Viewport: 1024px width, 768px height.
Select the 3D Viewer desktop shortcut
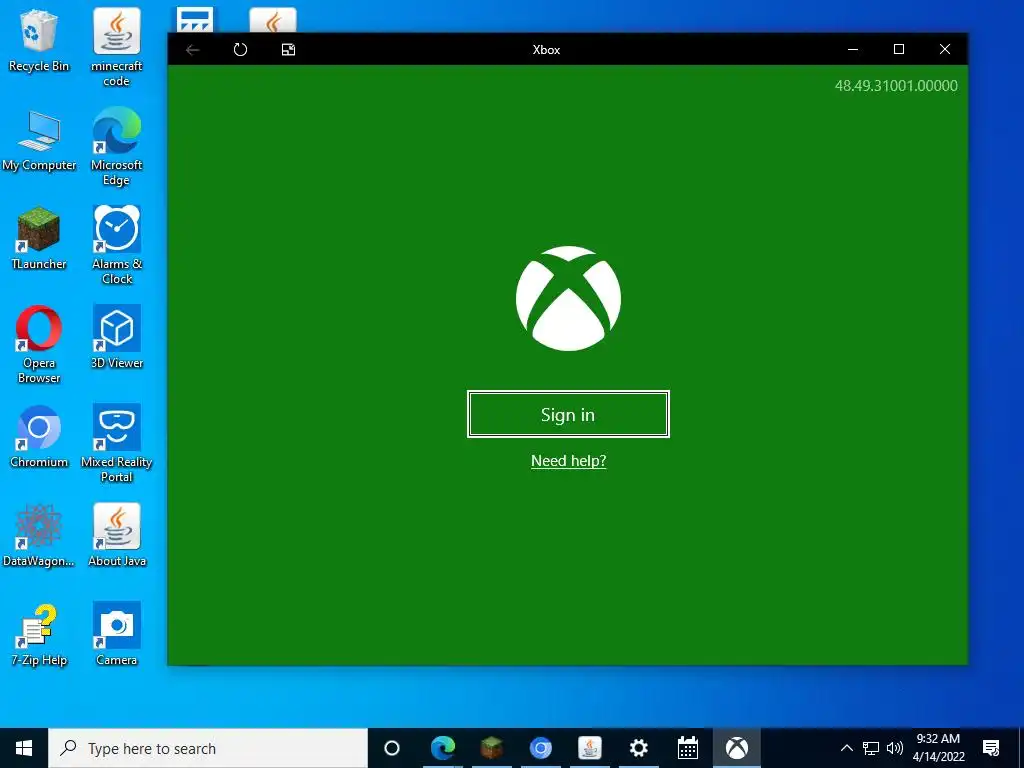click(x=116, y=338)
